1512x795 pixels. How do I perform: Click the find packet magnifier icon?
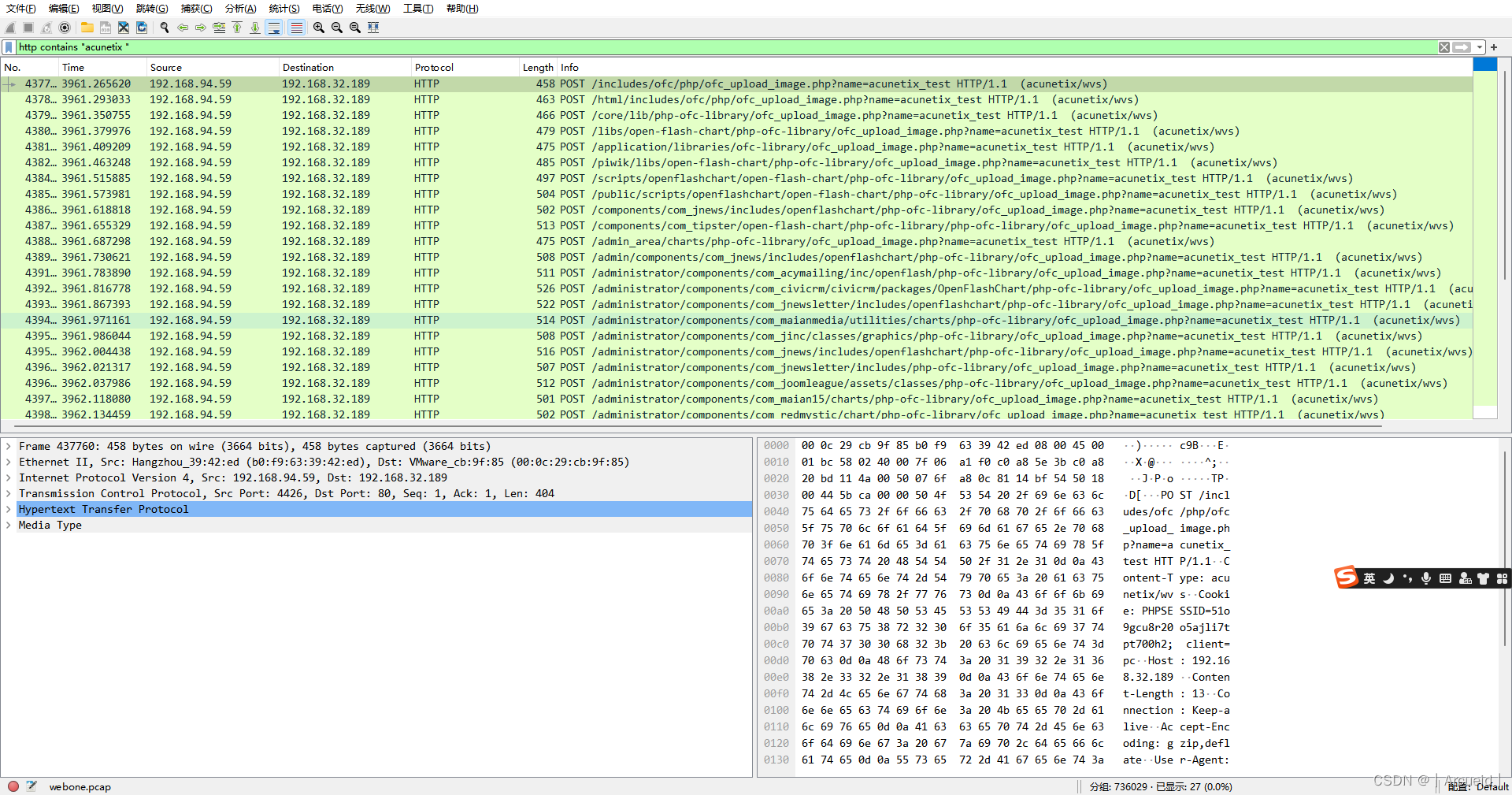click(x=164, y=28)
